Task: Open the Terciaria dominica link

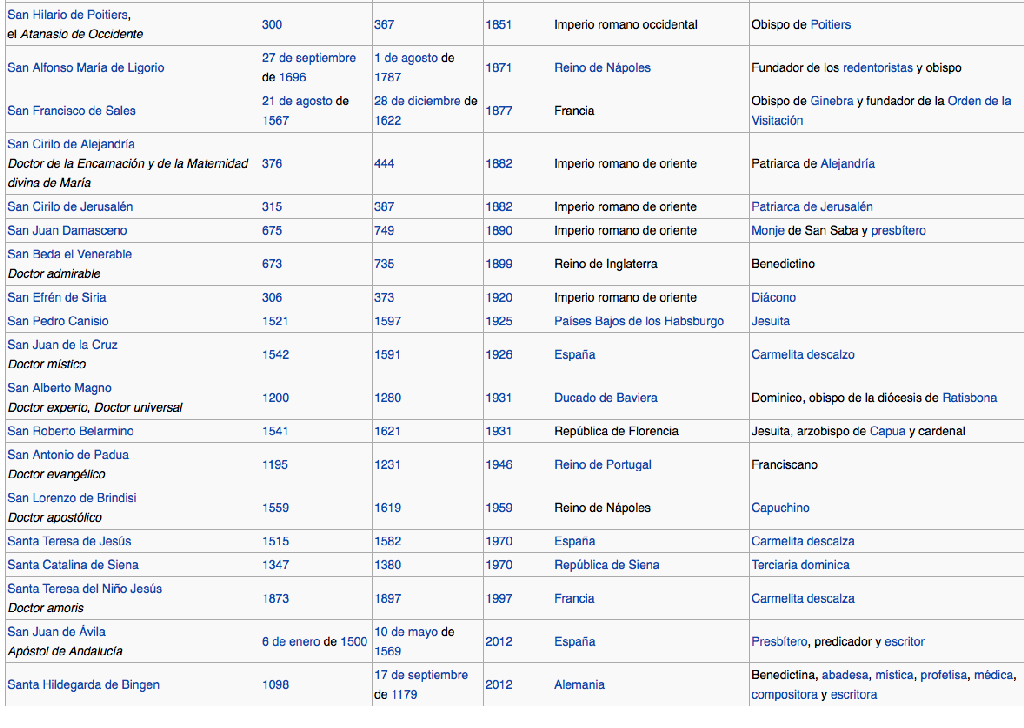Action: click(x=800, y=565)
